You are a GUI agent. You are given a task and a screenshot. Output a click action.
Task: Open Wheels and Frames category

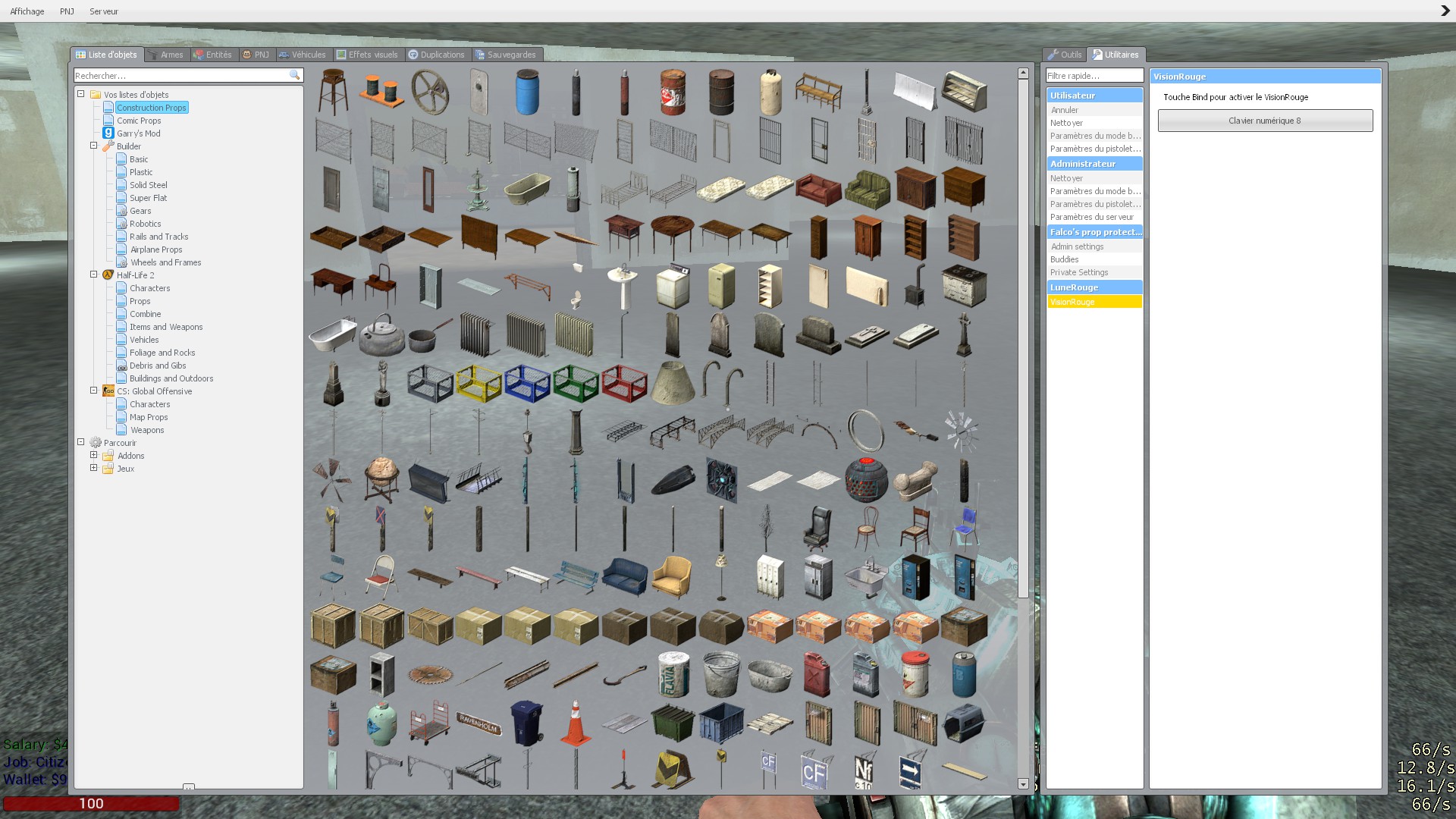click(x=165, y=262)
